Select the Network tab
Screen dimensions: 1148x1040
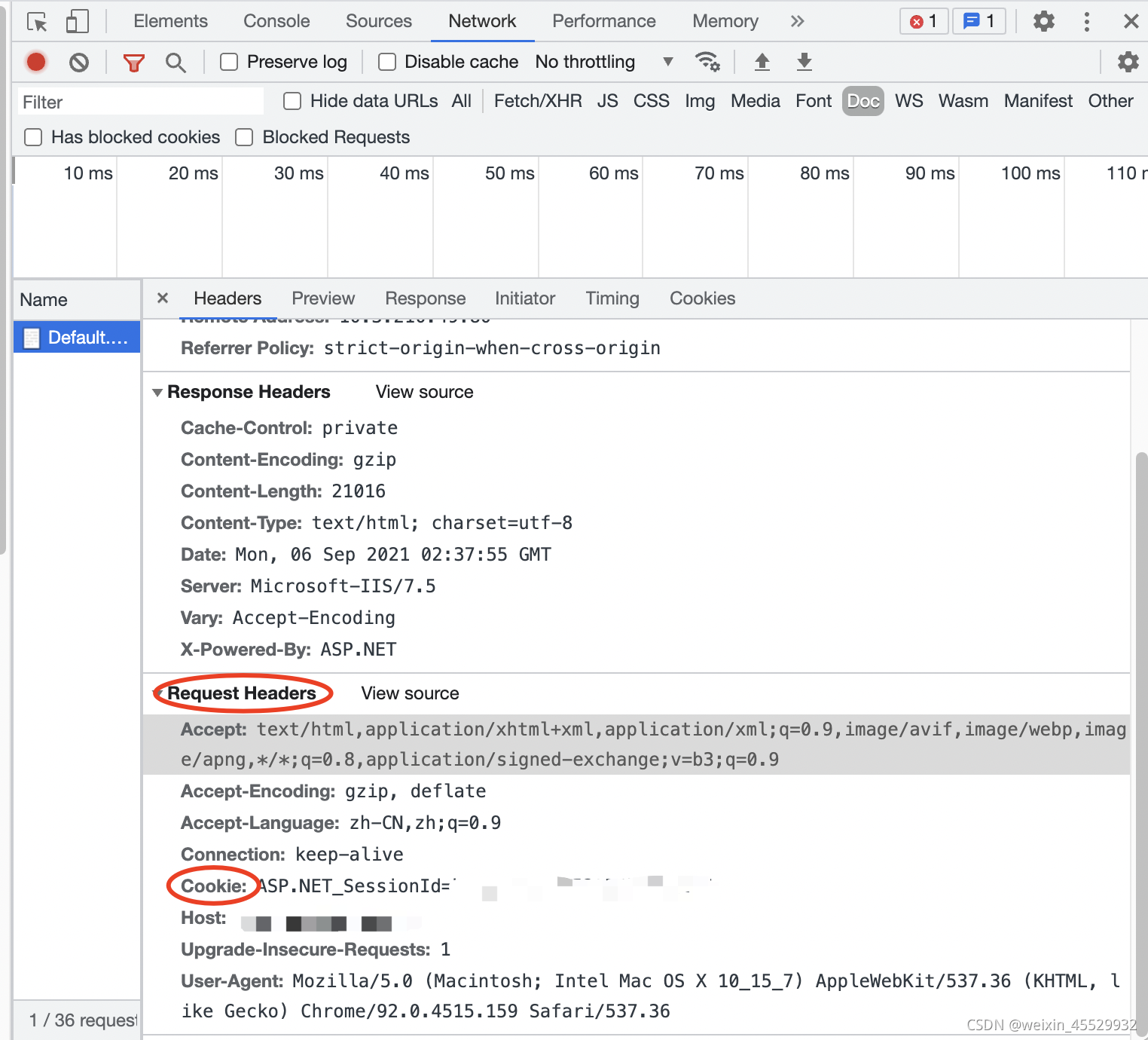[x=482, y=21]
